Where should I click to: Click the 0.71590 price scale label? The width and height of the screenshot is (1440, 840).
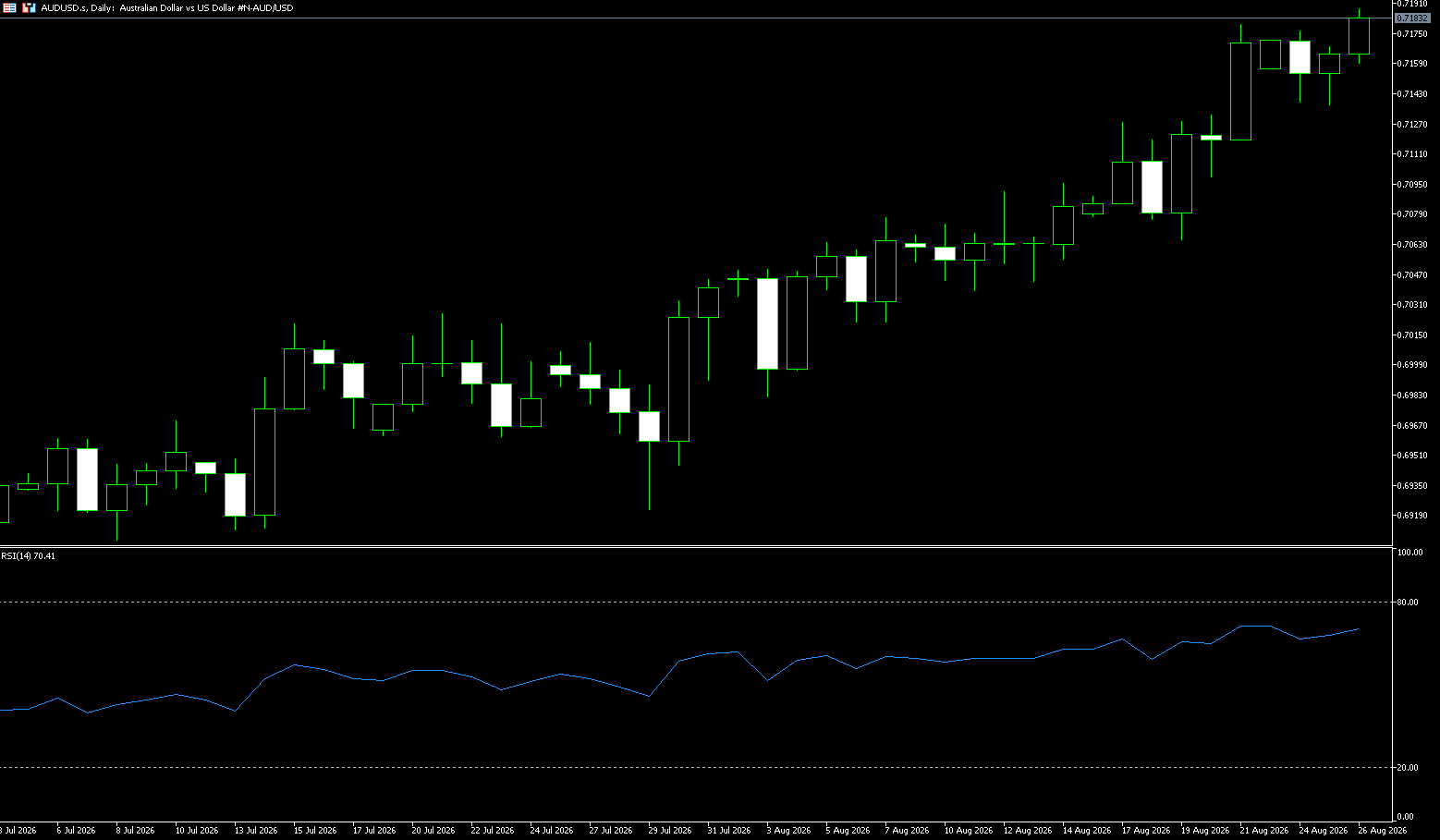(1413, 64)
